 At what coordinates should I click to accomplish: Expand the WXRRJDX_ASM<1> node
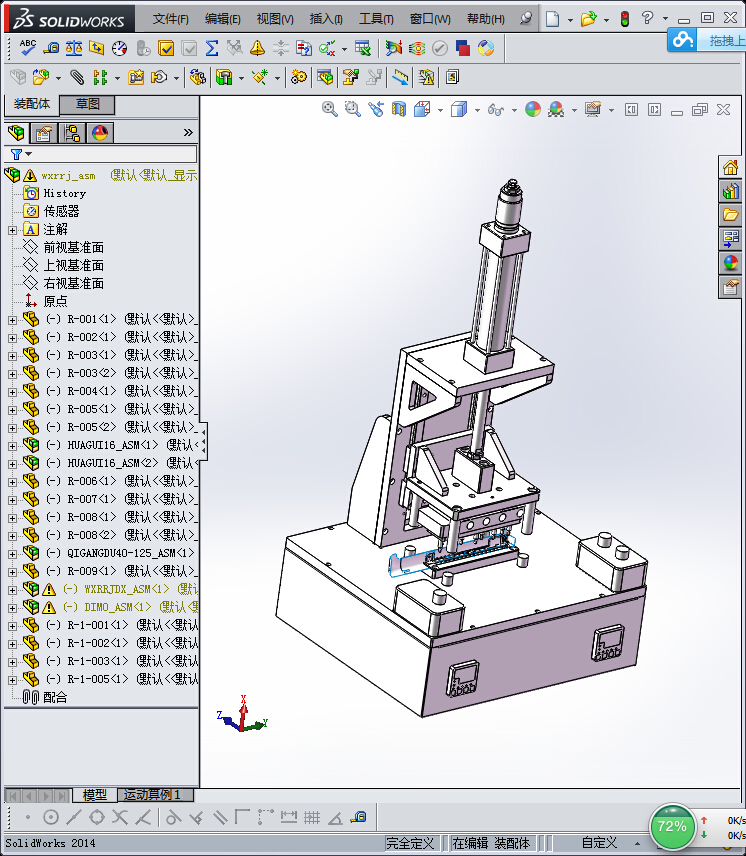click(x=13, y=590)
